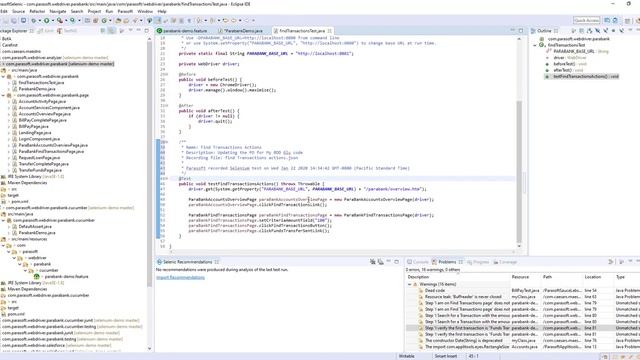This screenshot has height=360, width=640.
Task: Click the green Run toolbar icon
Action: pyautogui.click(x=47, y=20)
